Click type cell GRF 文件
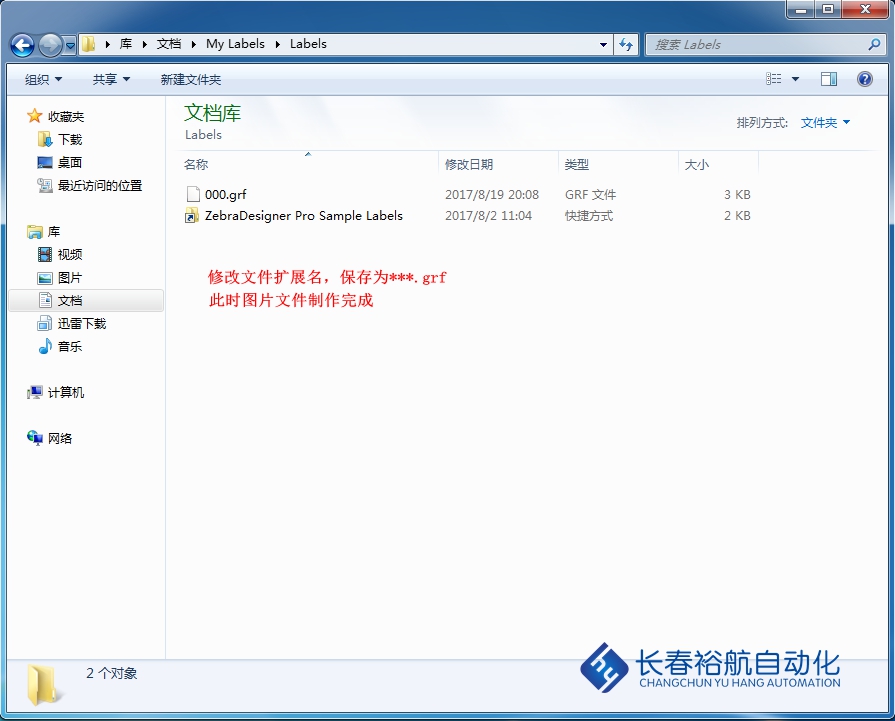Viewport: 895px width, 721px height. click(x=590, y=194)
